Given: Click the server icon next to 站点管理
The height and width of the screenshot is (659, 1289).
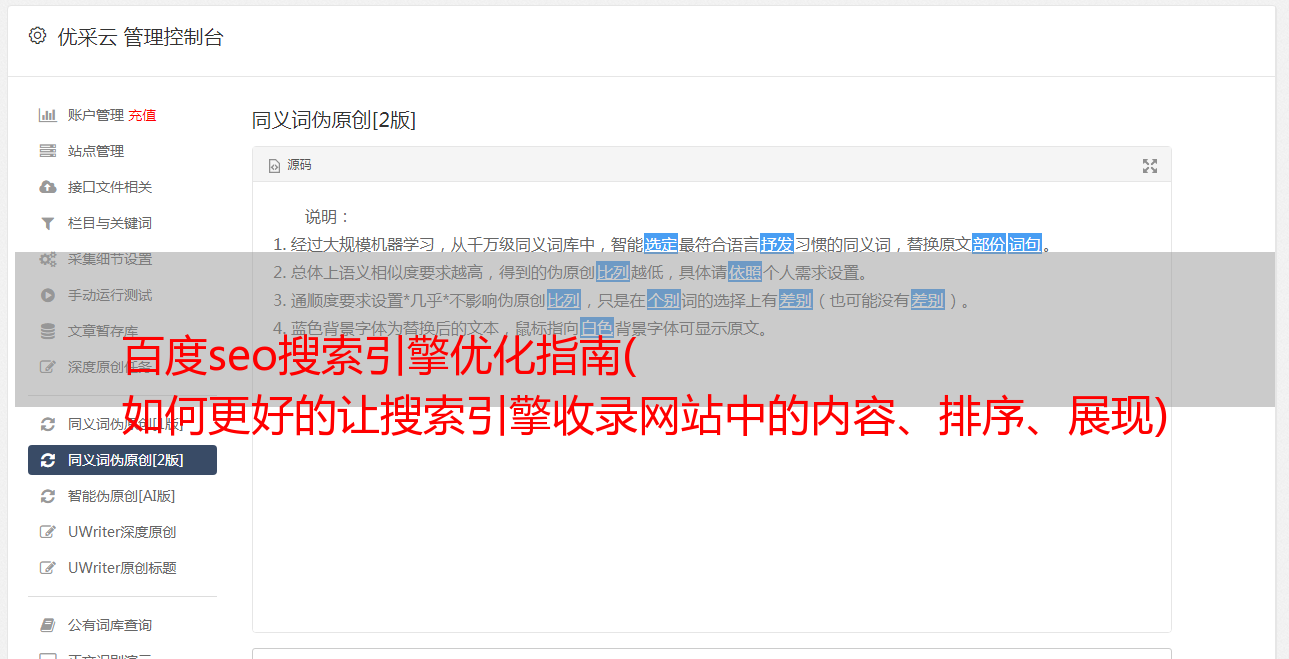Looking at the screenshot, I should 47,151.
